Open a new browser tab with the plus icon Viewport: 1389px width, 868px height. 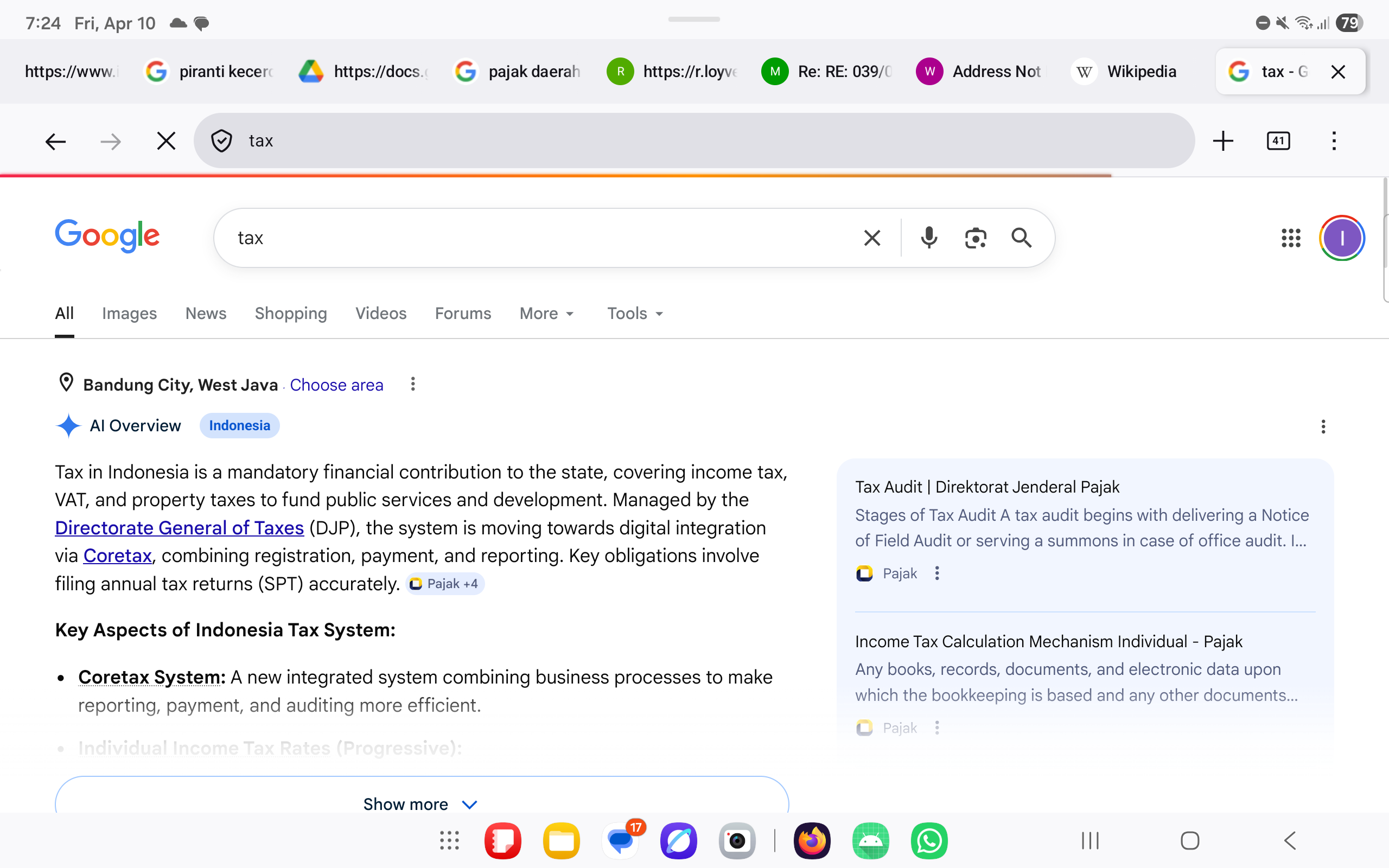1223,141
